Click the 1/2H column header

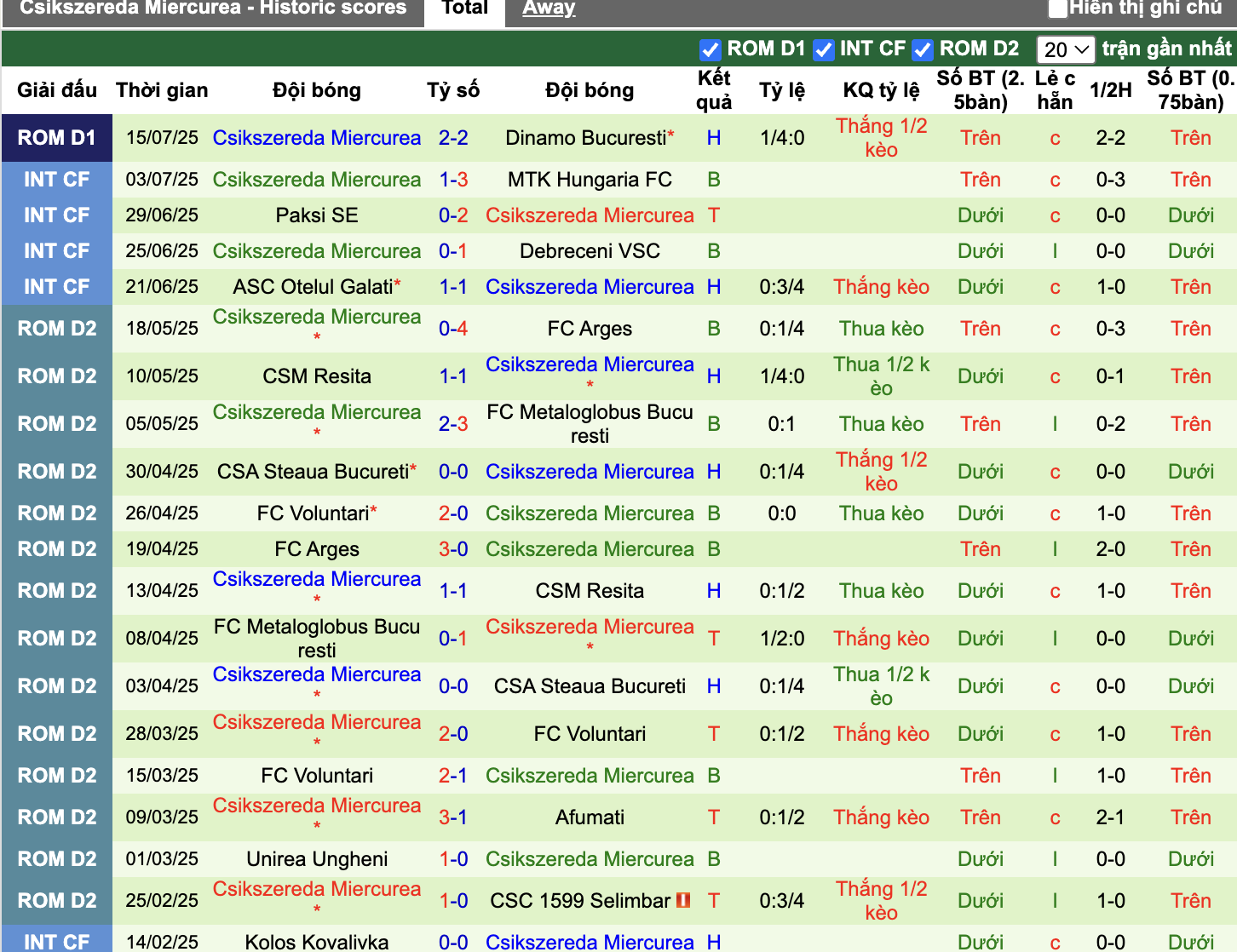pyautogui.click(x=1111, y=90)
